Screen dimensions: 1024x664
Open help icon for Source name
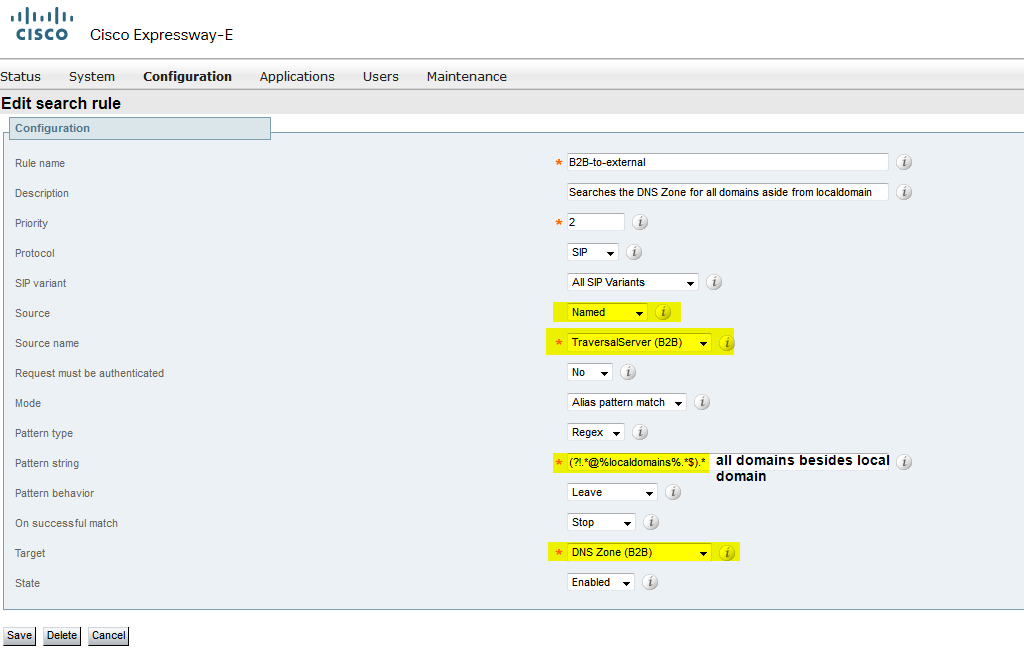pyautogui.click(x=726, y=343)
